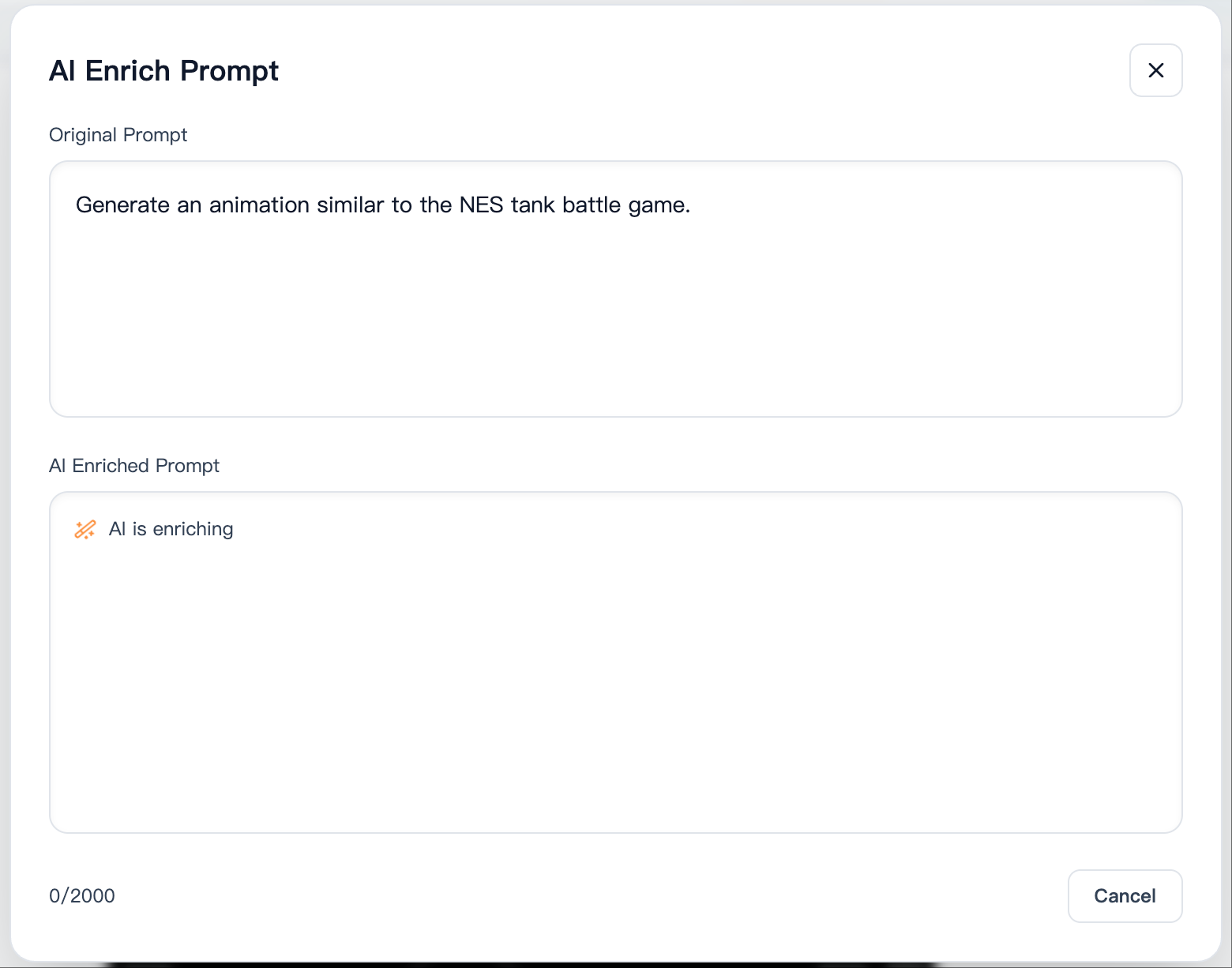Close the AI Enrich Prompt dialog
This screenshot has height=968, width=1232.
tap(1155, 70)
